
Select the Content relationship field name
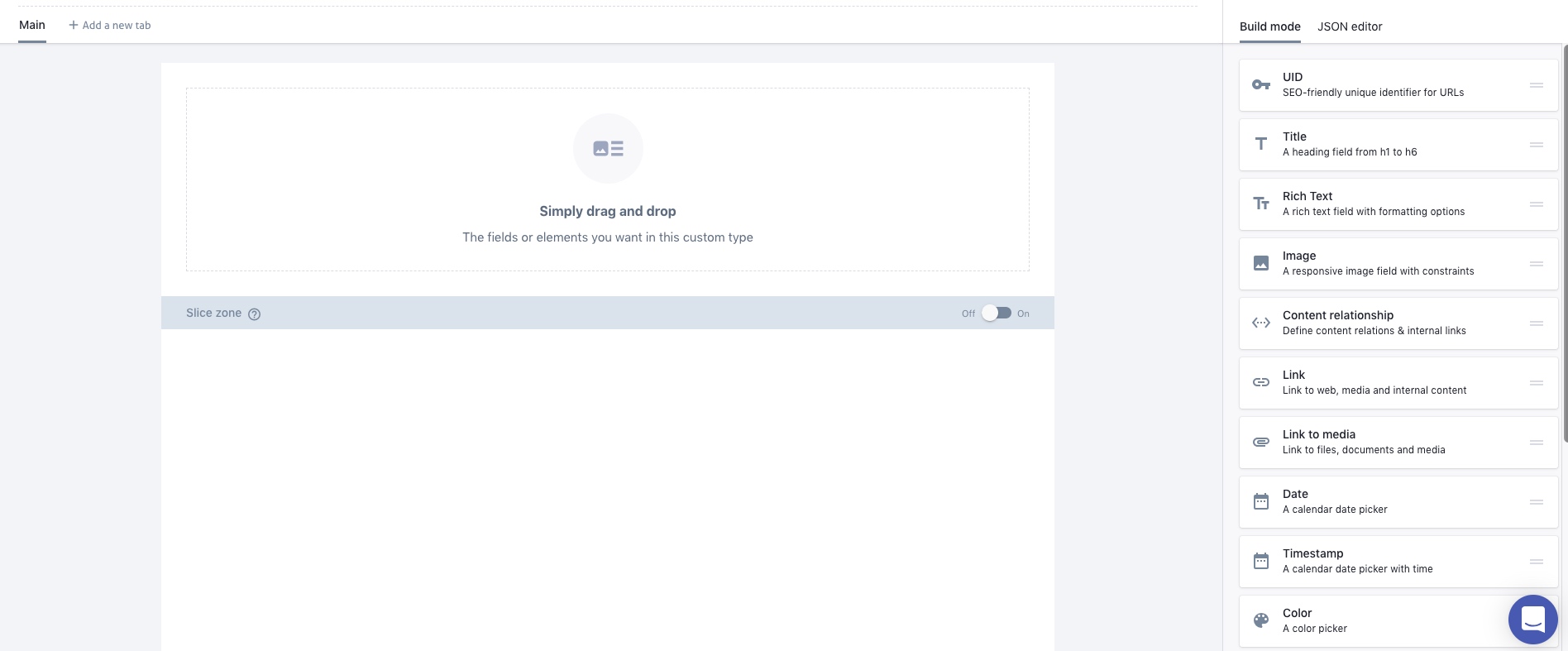tap(1338, 315)
